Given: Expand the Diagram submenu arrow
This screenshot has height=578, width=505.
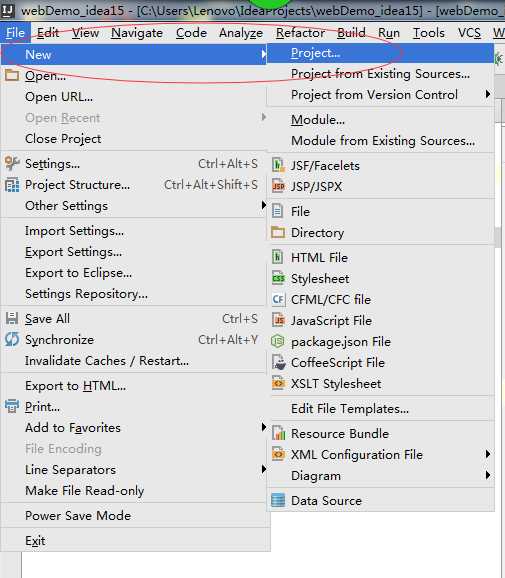Looking at the screenshot, I should (x=488, y=475).
